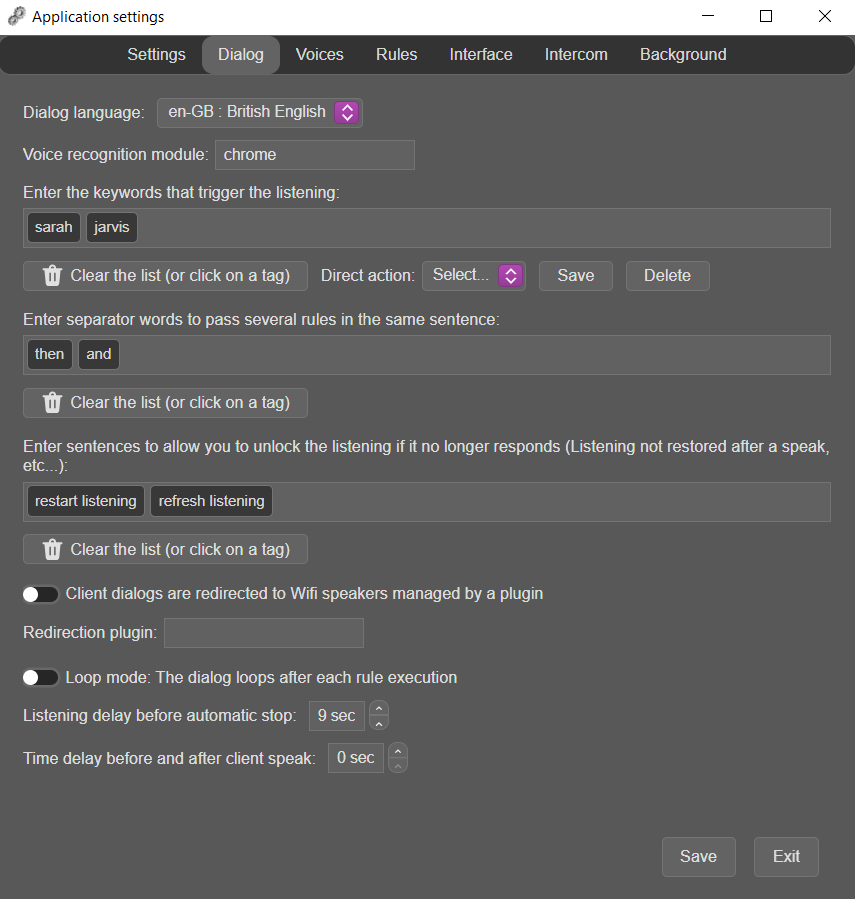The image size is (855, 899).
Task: Open the Intercom tab
Action: pos(576,54)
